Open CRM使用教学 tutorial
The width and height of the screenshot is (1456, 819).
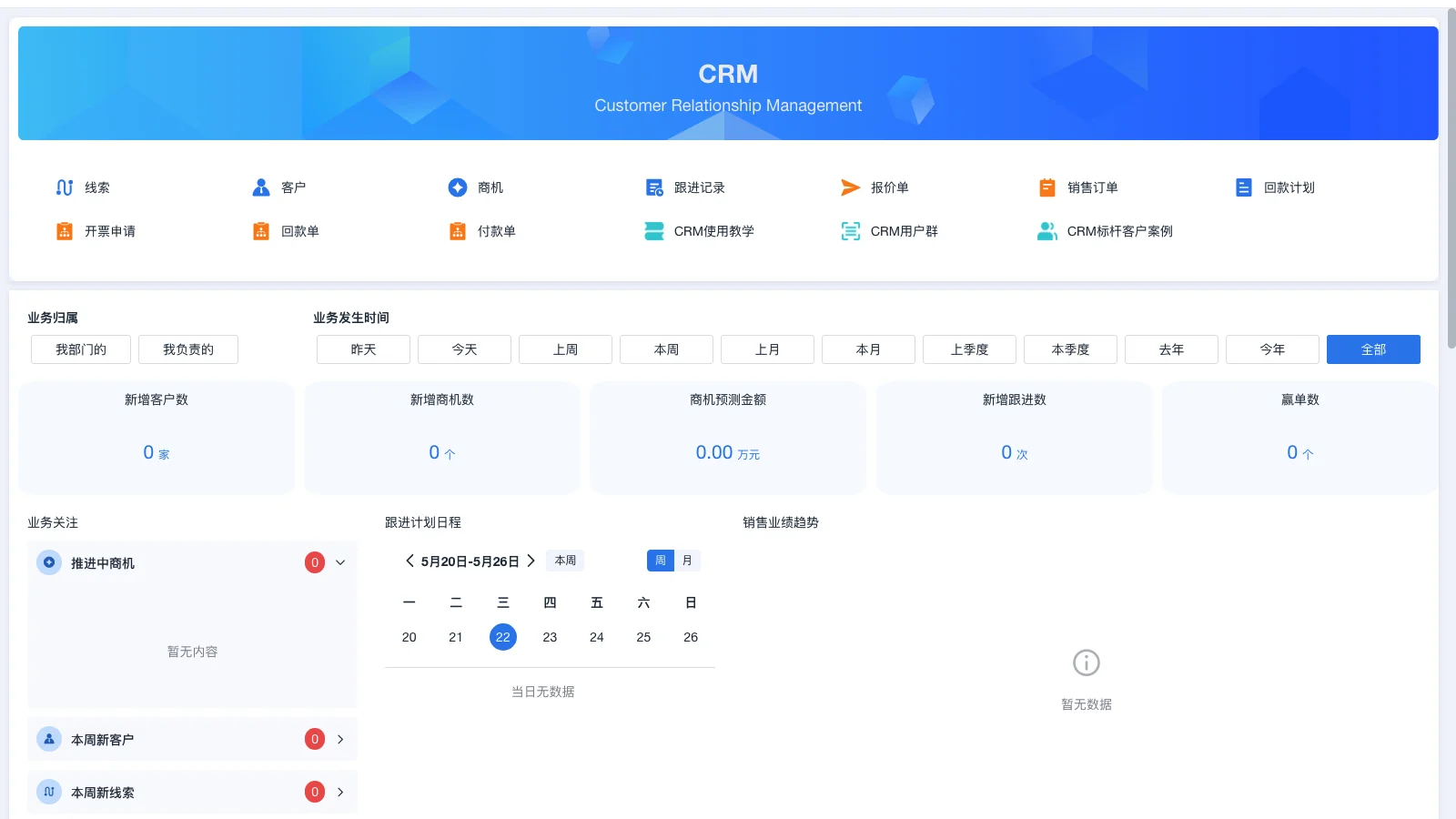point(713,231)
